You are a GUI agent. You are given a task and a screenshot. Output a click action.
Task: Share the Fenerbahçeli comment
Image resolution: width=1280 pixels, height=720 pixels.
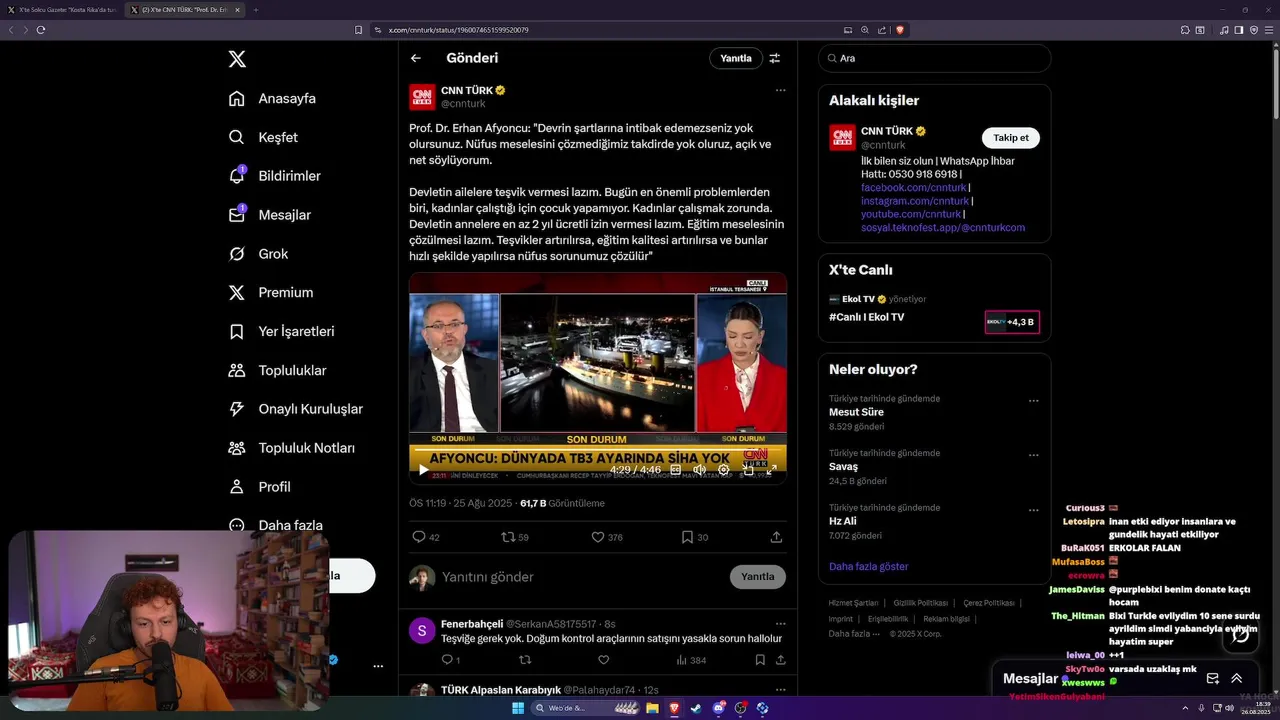780,660
